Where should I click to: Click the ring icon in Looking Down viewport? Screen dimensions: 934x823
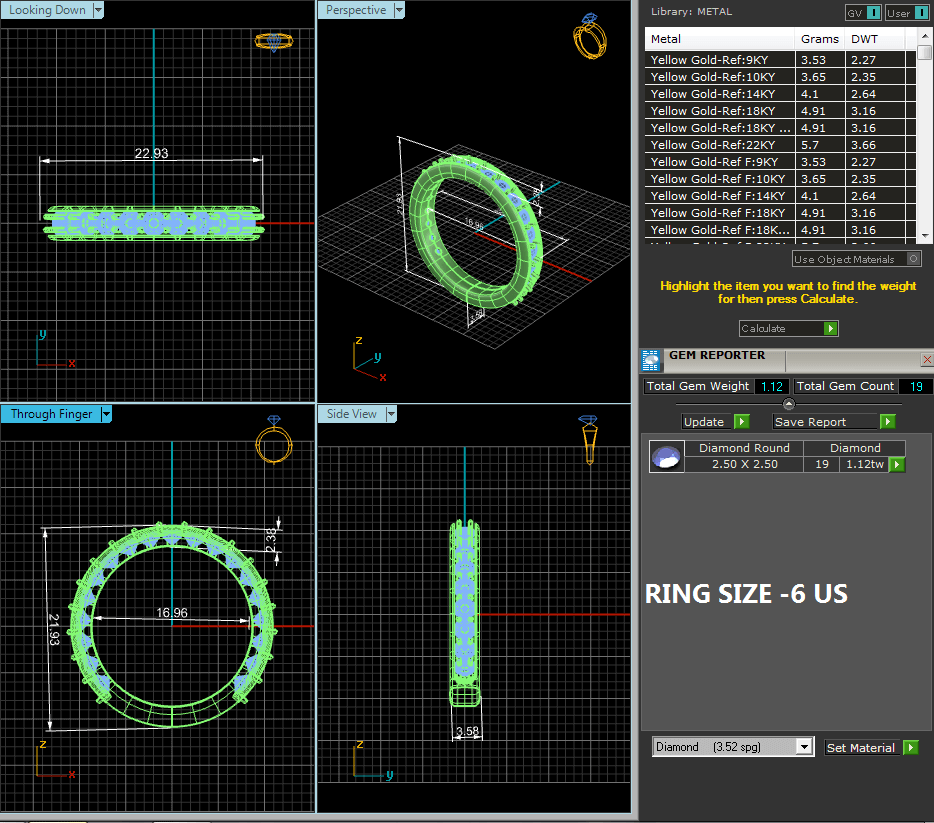pos(272,41)
